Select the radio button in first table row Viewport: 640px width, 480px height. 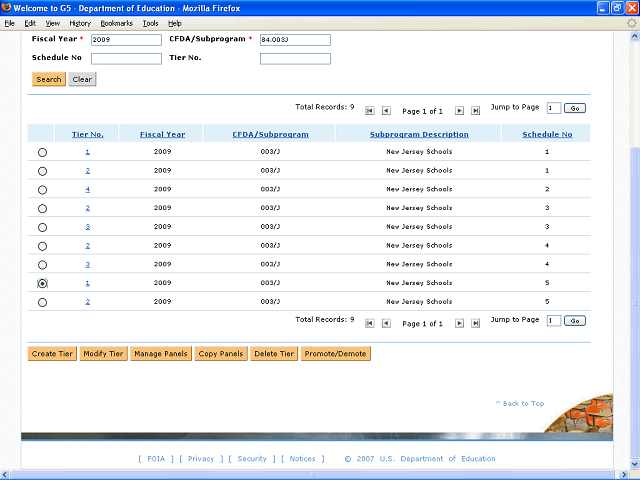42,153
